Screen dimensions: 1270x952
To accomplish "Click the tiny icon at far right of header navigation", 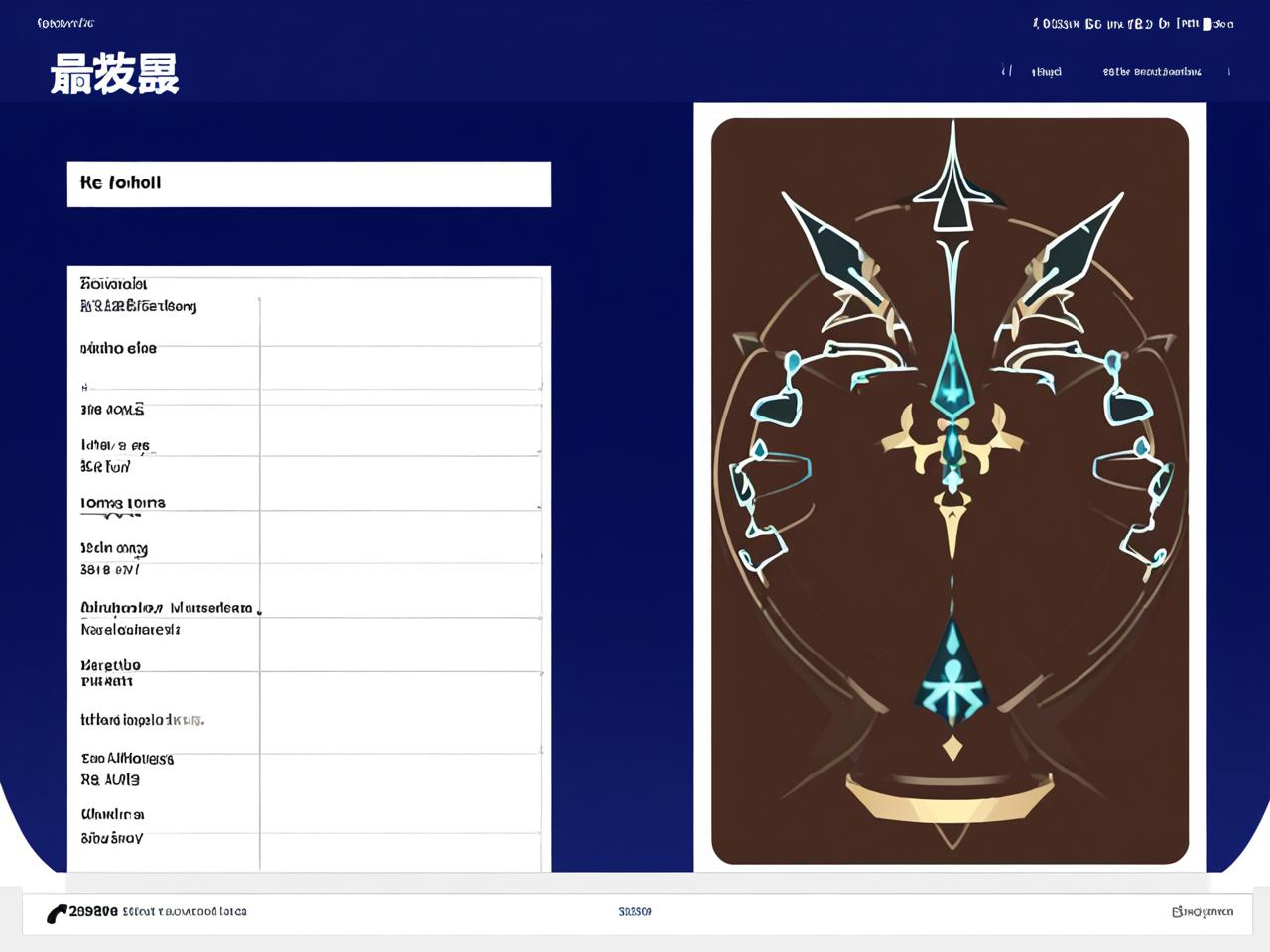I will pos(1228,72).
